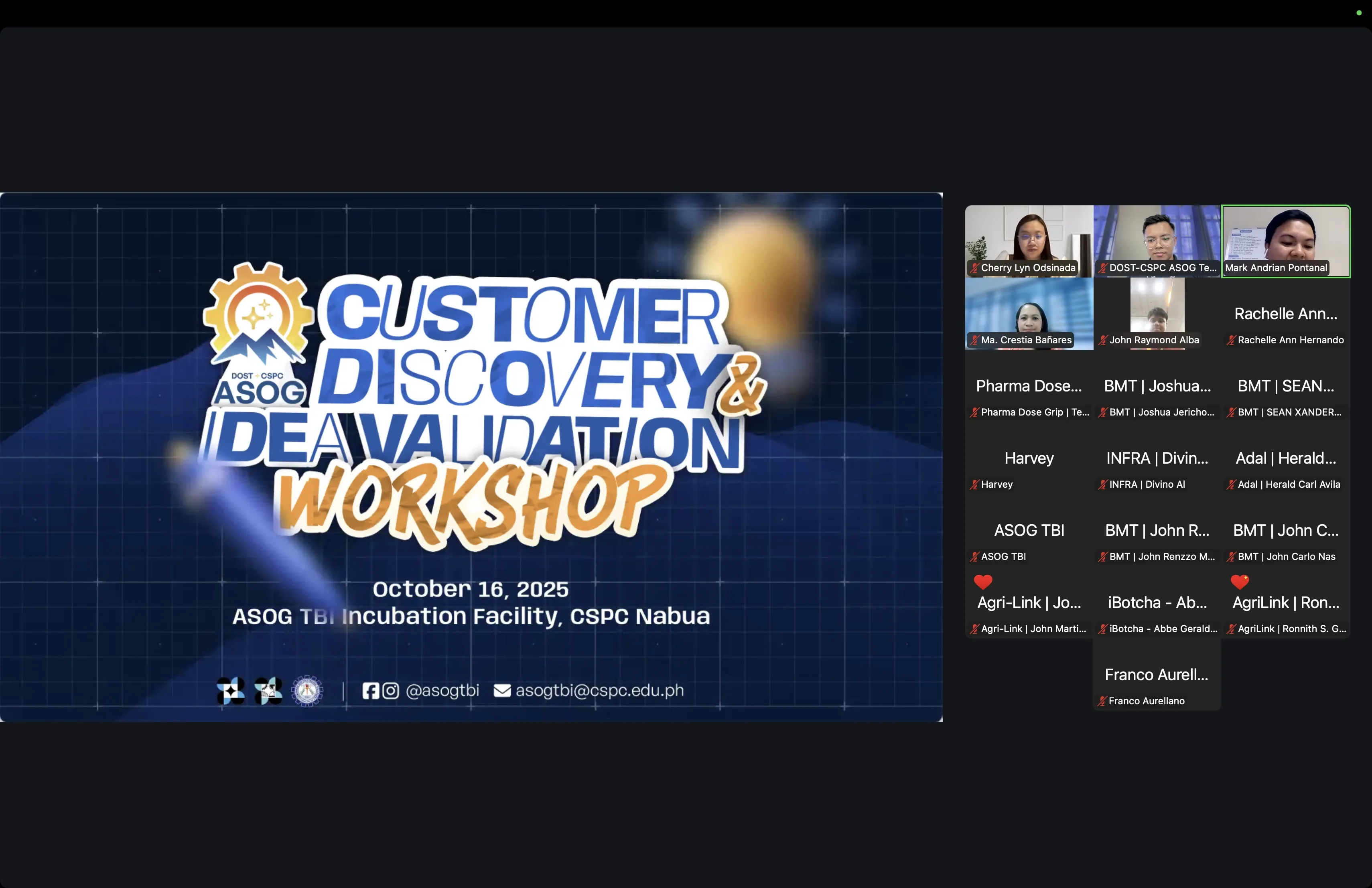Click the "Franco Aurellano" small name label
The width and height of the screenshot is (1372, 888).
coord(1147,701)
